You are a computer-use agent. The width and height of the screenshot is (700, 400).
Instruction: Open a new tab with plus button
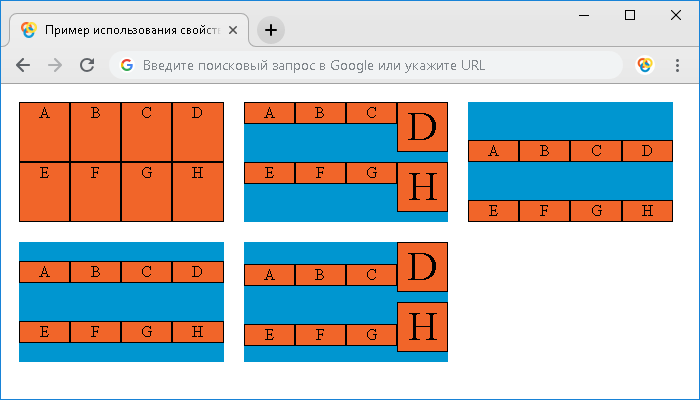271,30
